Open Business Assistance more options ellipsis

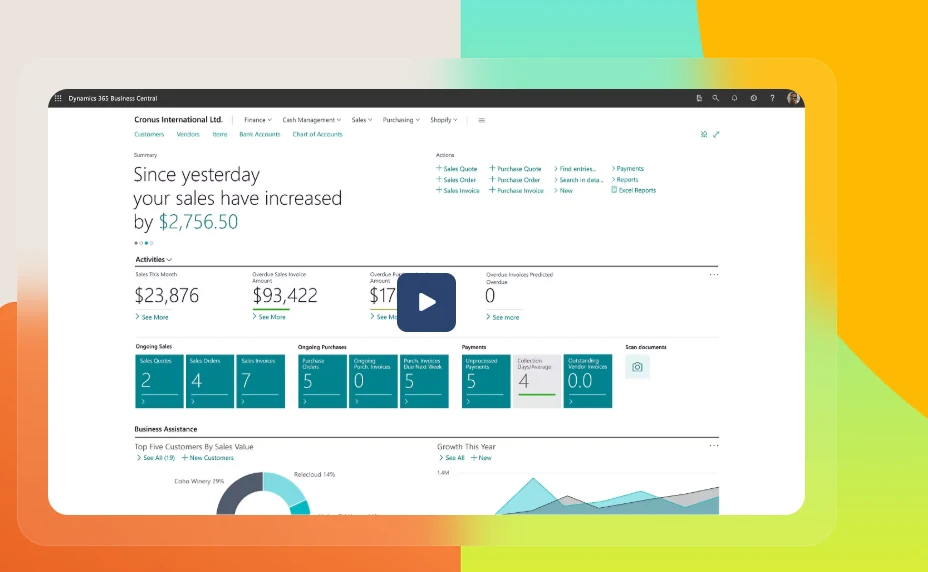click(714, 446)
